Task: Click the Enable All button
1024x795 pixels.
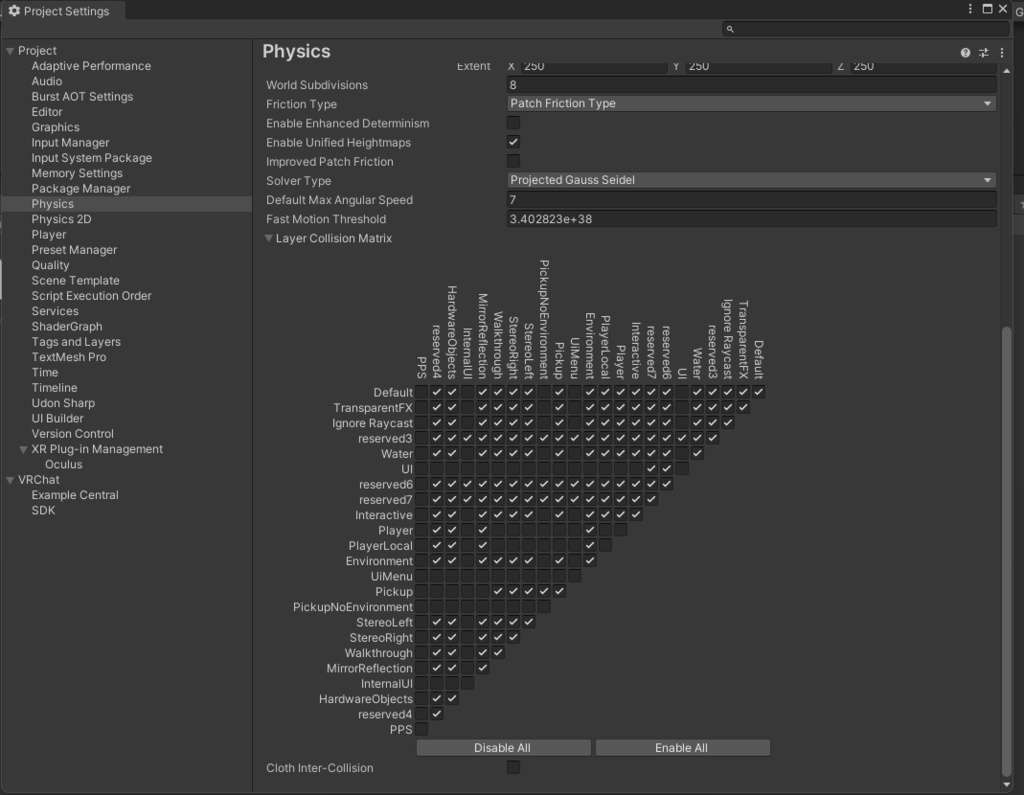Action: click(682, 748)
